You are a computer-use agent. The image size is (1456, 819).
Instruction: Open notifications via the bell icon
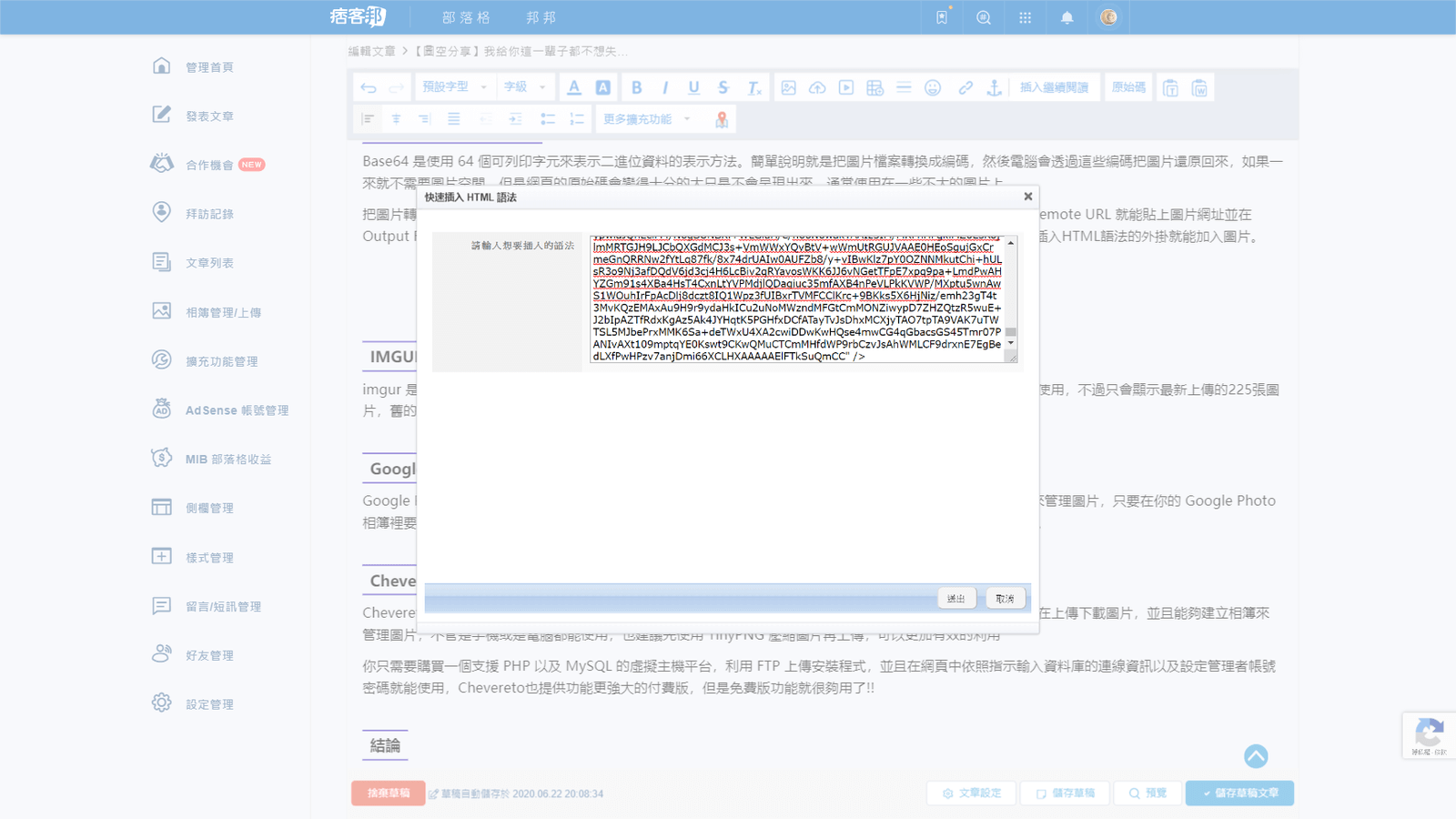coord(1066,16)
